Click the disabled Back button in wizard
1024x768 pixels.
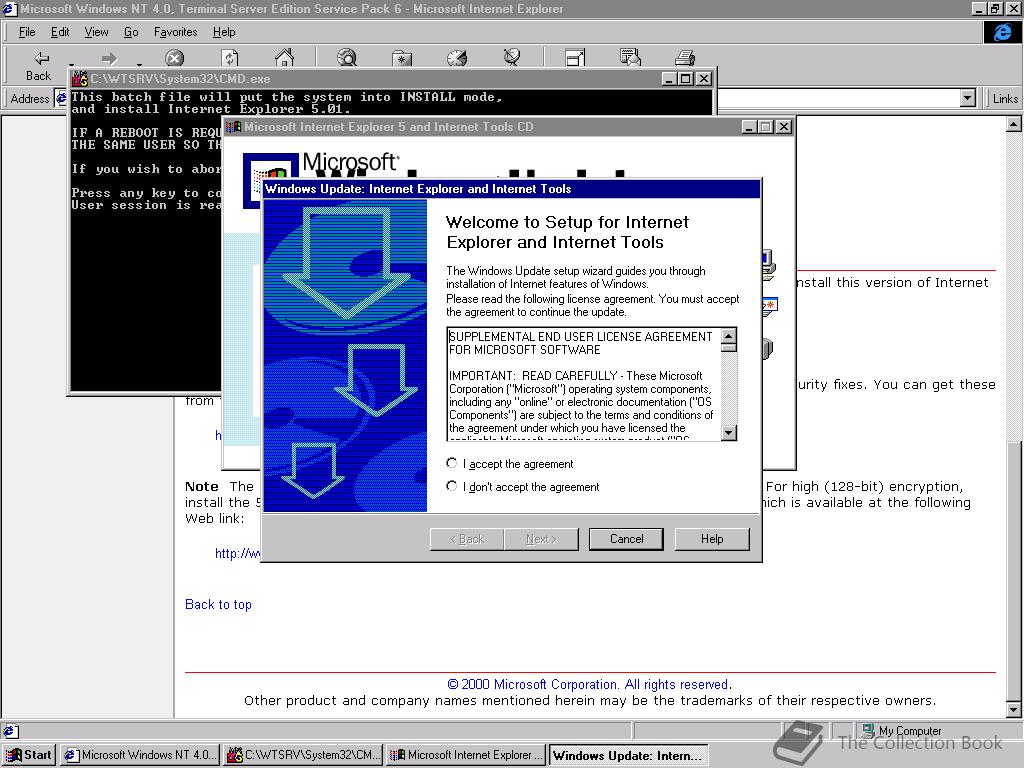[467, 539]
